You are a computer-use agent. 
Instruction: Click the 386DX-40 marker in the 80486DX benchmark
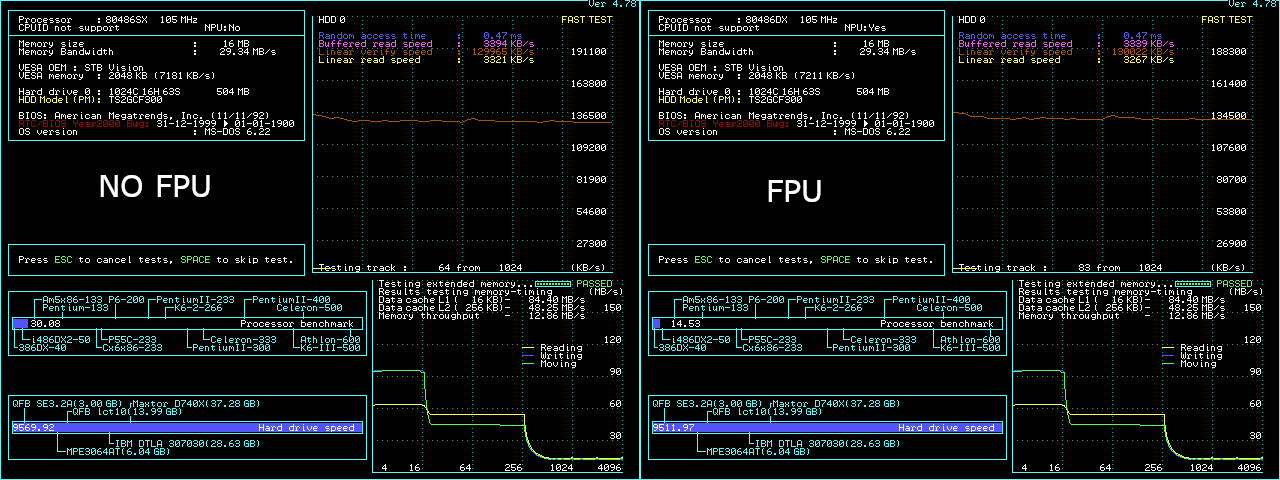click(684, 348)
